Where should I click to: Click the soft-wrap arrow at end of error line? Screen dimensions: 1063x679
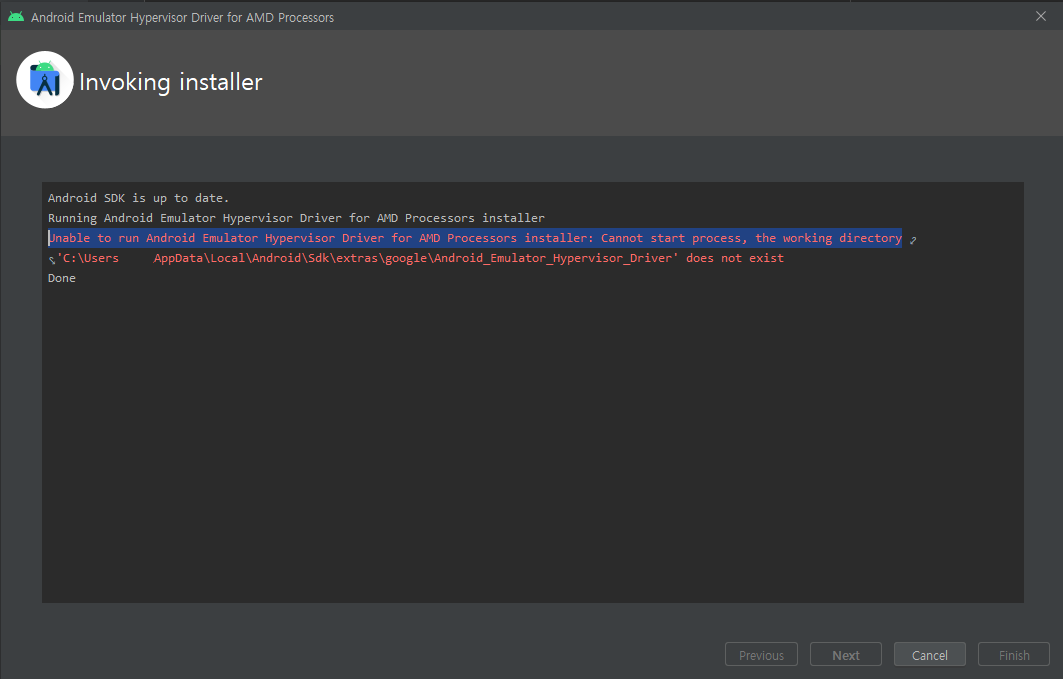point(913,240)
